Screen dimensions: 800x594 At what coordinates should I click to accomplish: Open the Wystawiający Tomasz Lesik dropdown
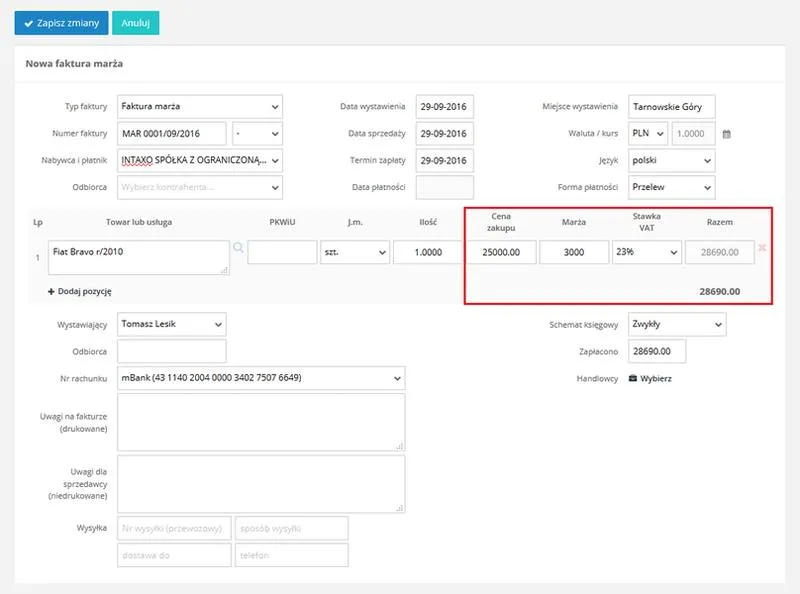(x=172, y=324)
